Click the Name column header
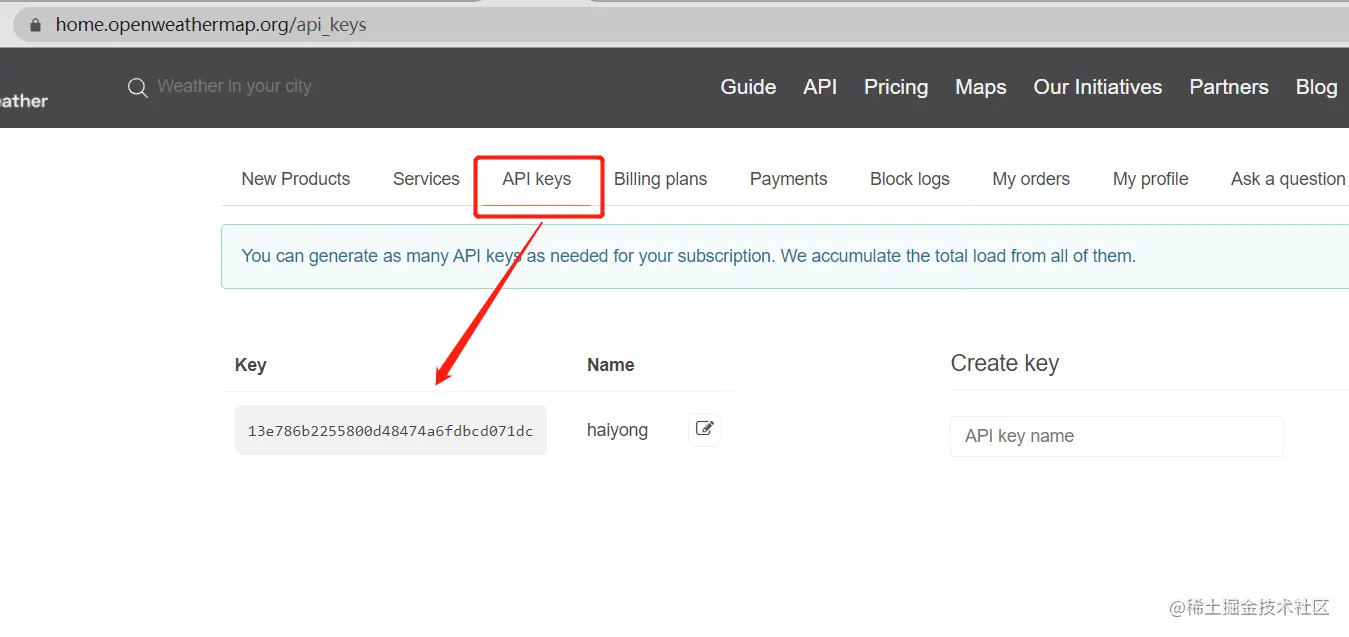Image resolution: width=1349 pixels, height=637 pixels. 611,365
